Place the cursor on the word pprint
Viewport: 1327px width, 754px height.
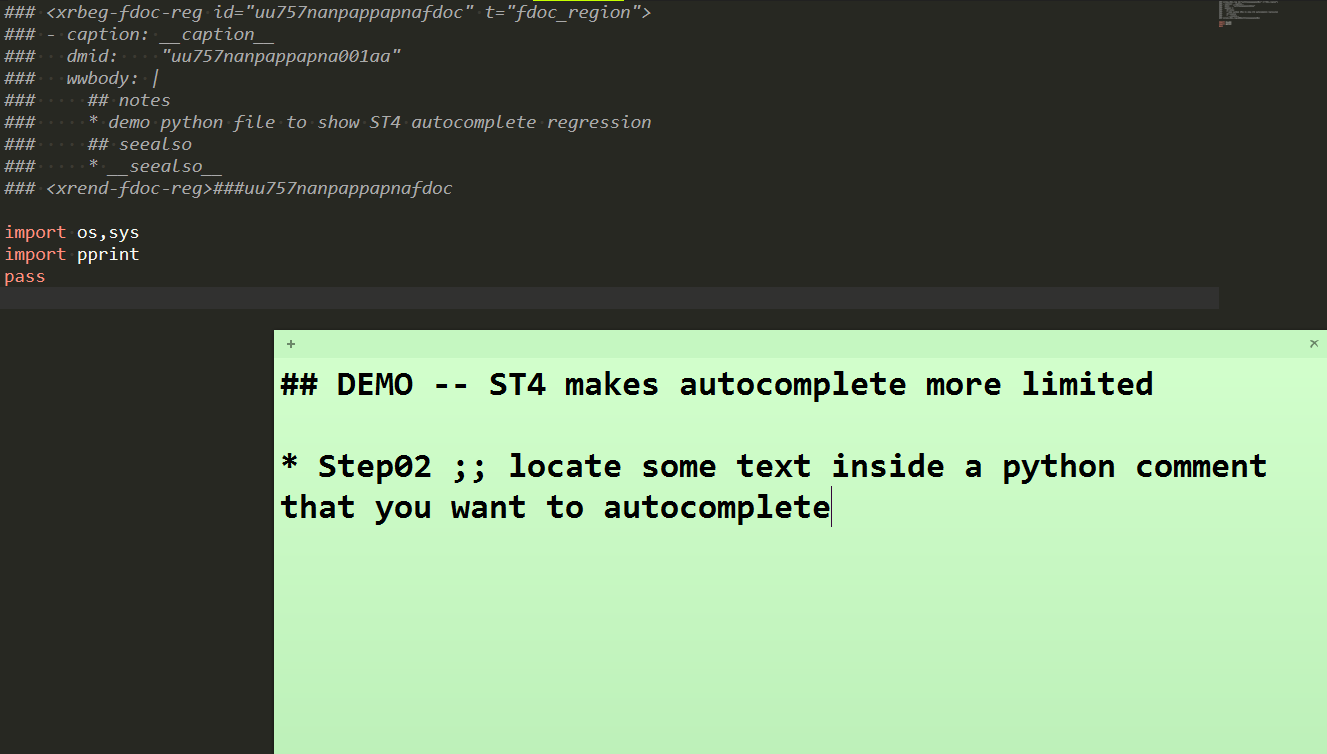point(108,254)
